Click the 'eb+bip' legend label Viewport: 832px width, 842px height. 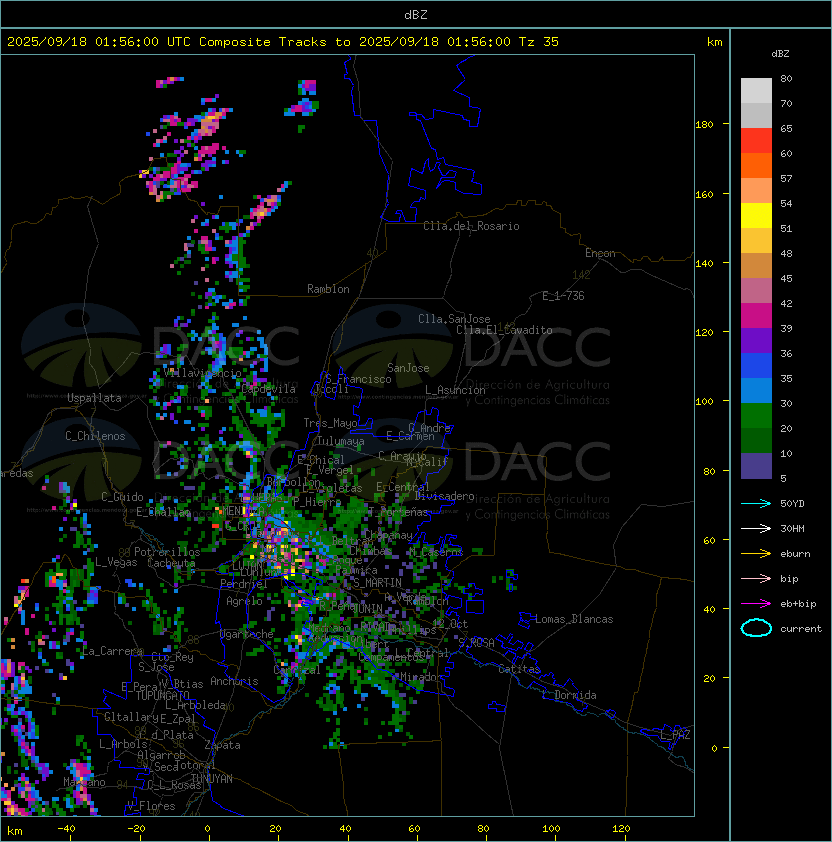798,604
